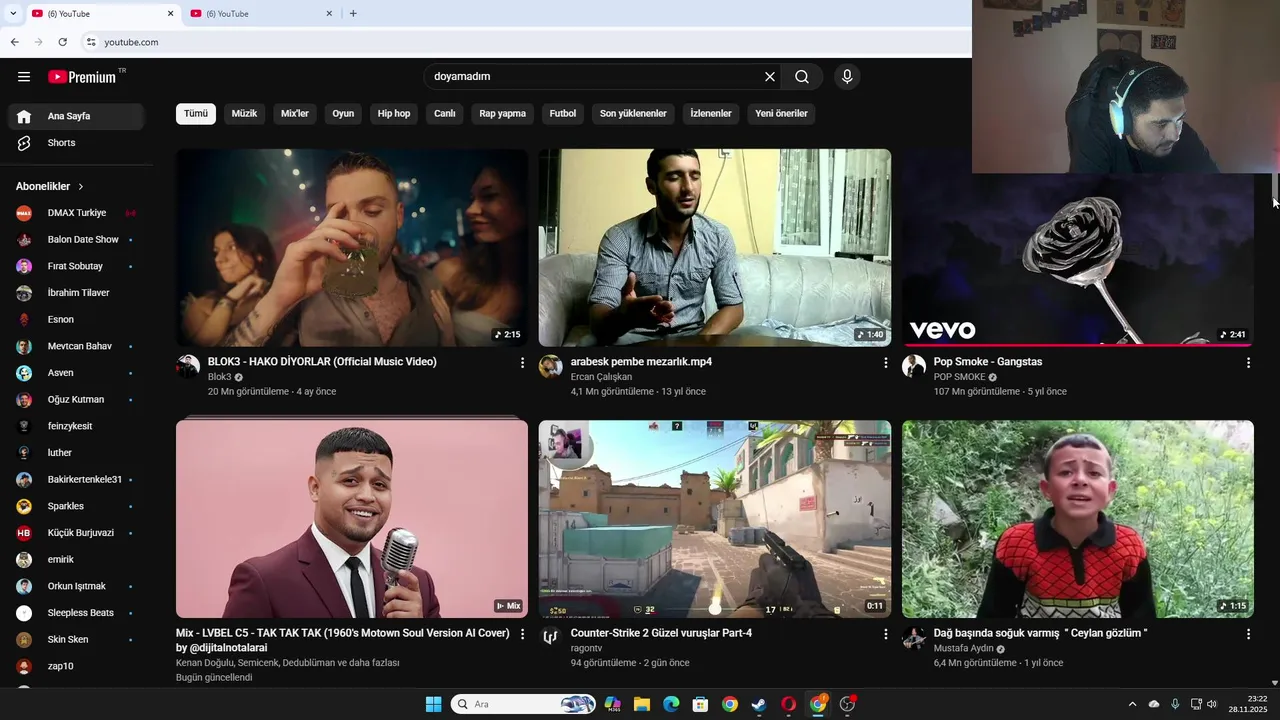Click the POP SMOKE channel avatar
Image resolution: width=1280 pixels, height=720 pixels.
914,366
